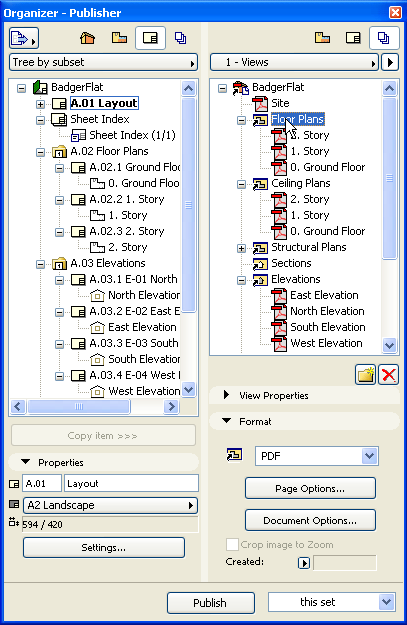Close the Organizer - Publisher window

tap(395, 13)
